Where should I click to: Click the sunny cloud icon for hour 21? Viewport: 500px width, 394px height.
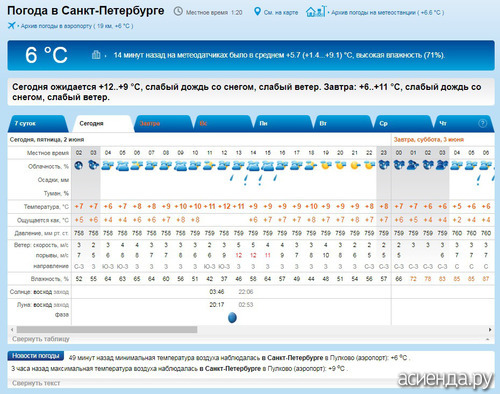(355, 165)
